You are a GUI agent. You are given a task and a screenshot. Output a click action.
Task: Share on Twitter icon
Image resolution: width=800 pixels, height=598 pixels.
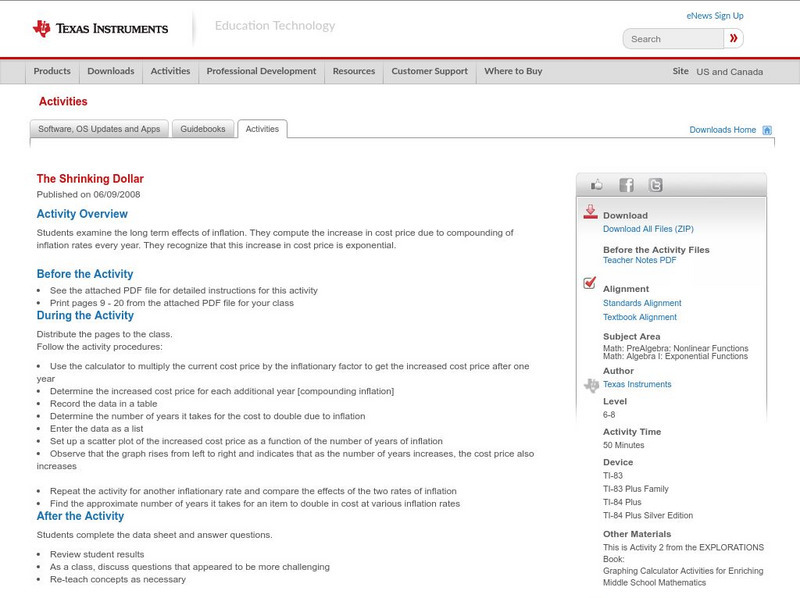pos(656,185)
